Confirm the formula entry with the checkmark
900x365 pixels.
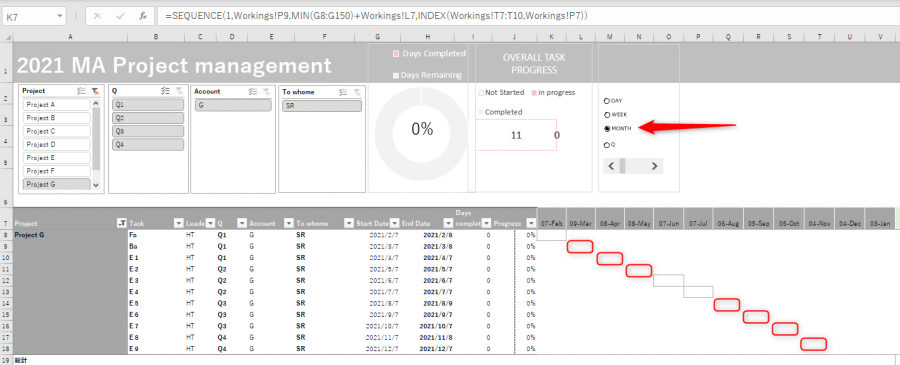tap(120, 16)
